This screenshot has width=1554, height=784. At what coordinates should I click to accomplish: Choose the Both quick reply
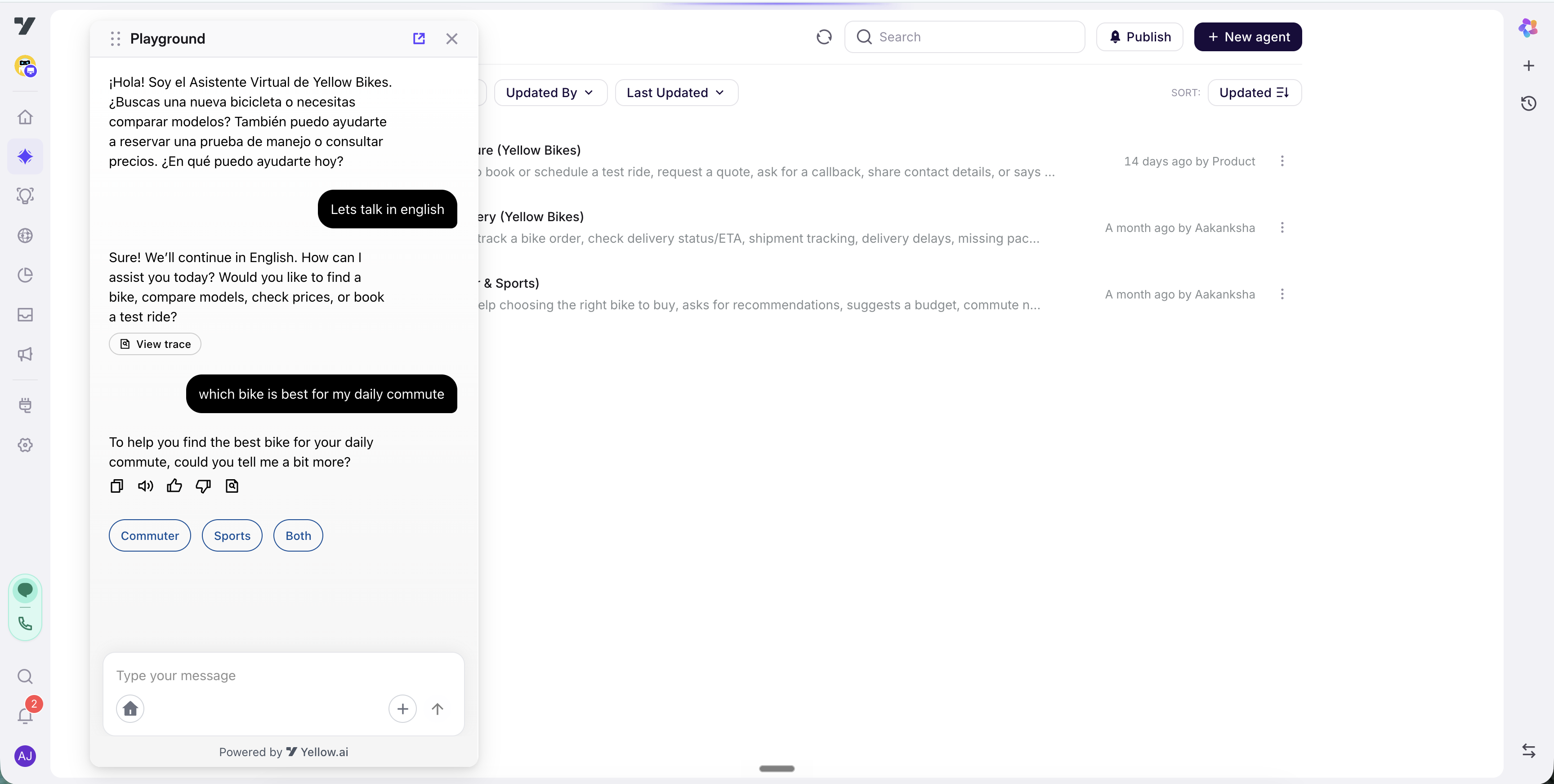pyautogui.click(x=298, y=535)
